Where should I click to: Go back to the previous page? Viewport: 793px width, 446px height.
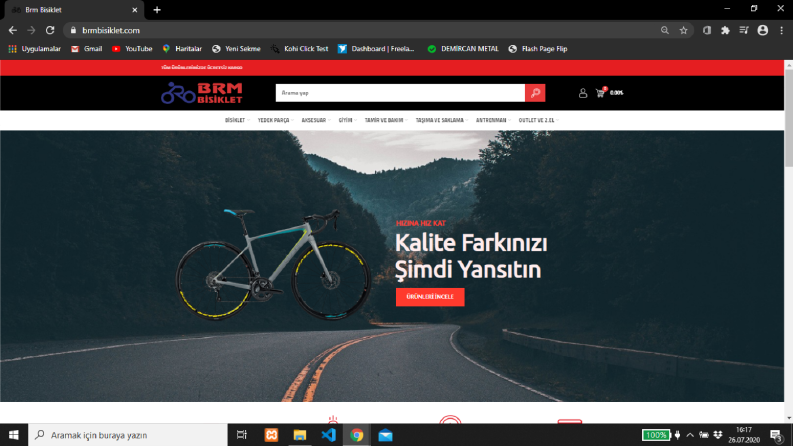[x=13, y=30]
